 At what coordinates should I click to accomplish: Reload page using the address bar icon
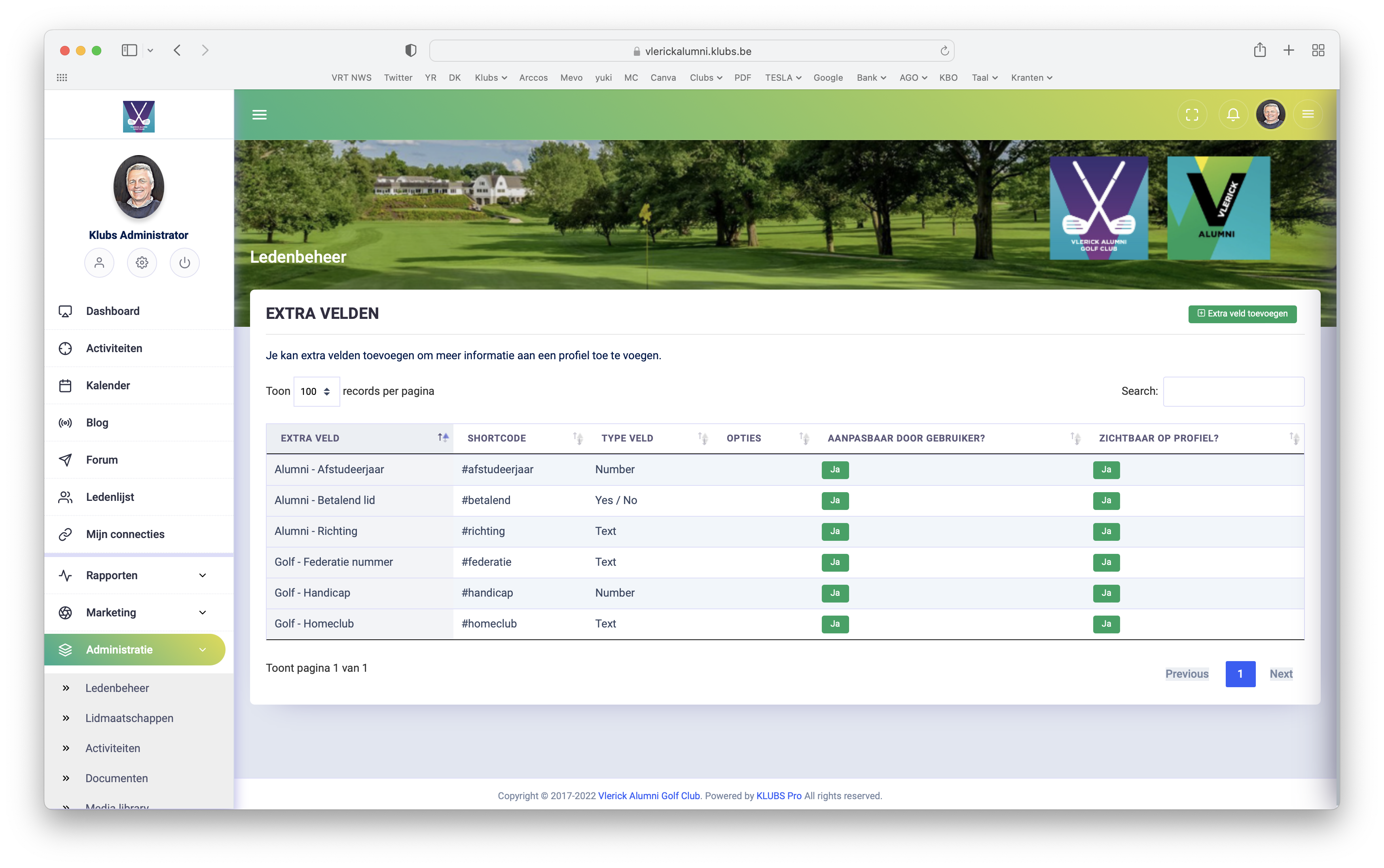click(944, 51)
